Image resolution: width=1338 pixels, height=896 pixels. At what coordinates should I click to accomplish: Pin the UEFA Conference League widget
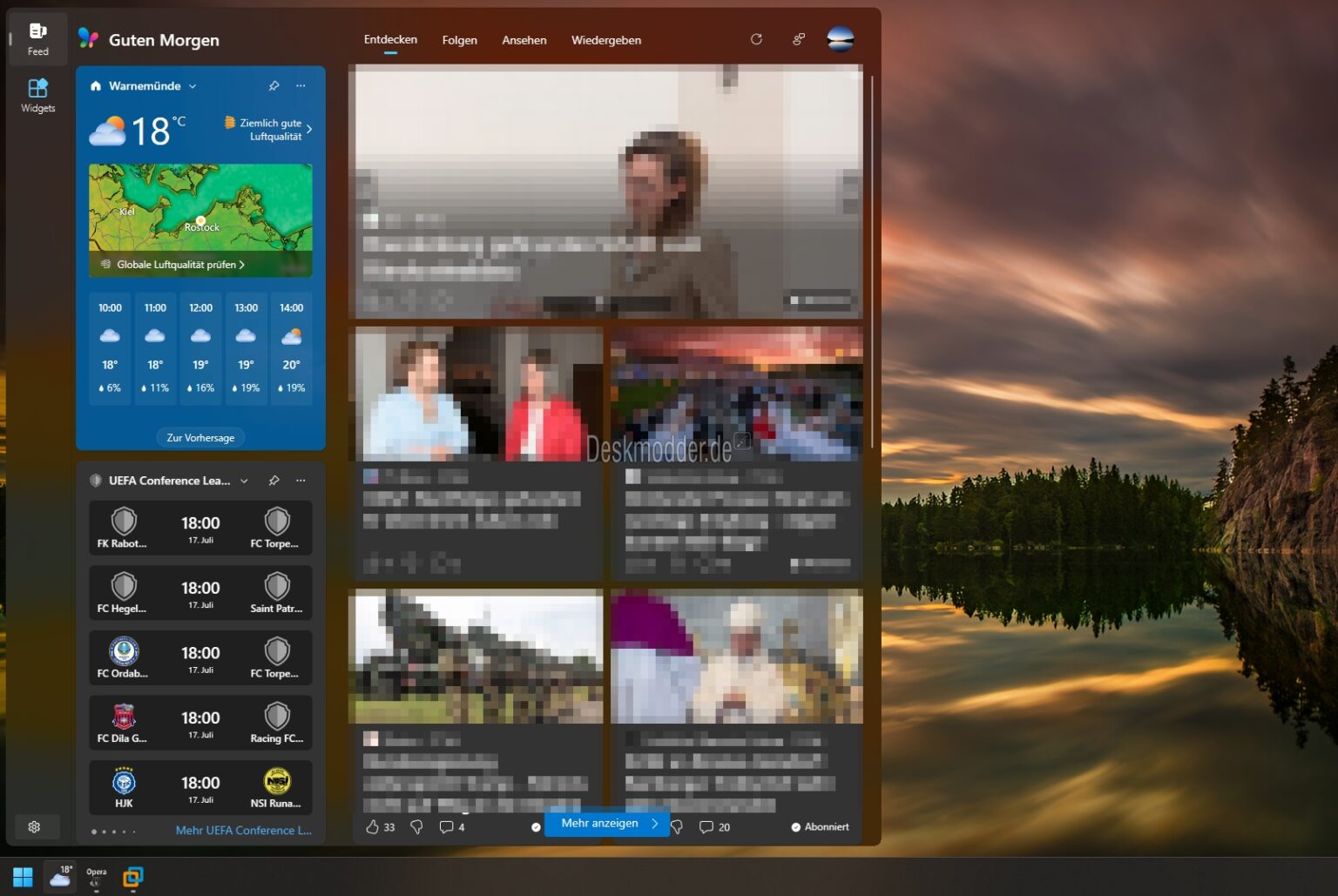[x=274, y=480]
